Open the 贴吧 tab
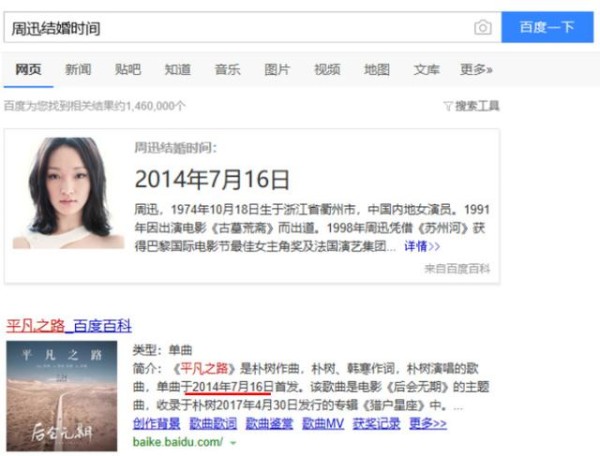 [128, 70]
